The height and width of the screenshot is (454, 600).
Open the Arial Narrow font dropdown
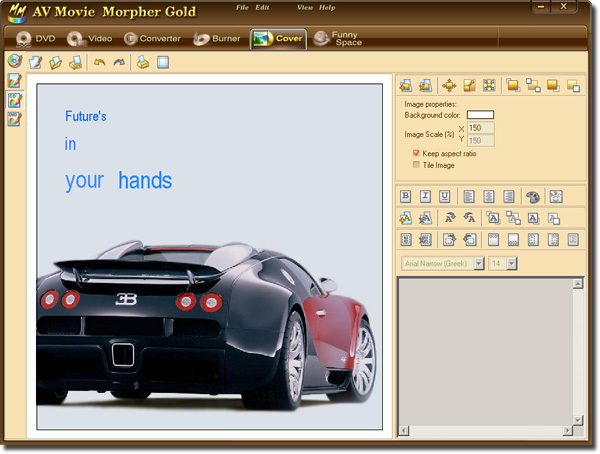[479, 263]
